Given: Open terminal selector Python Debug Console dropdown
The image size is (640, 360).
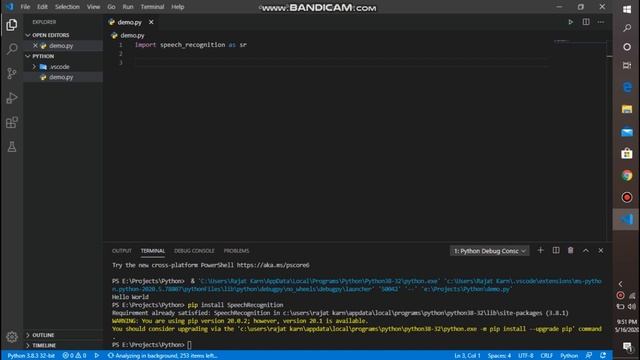Looking at the screenshot, I should tap(489, 251).
